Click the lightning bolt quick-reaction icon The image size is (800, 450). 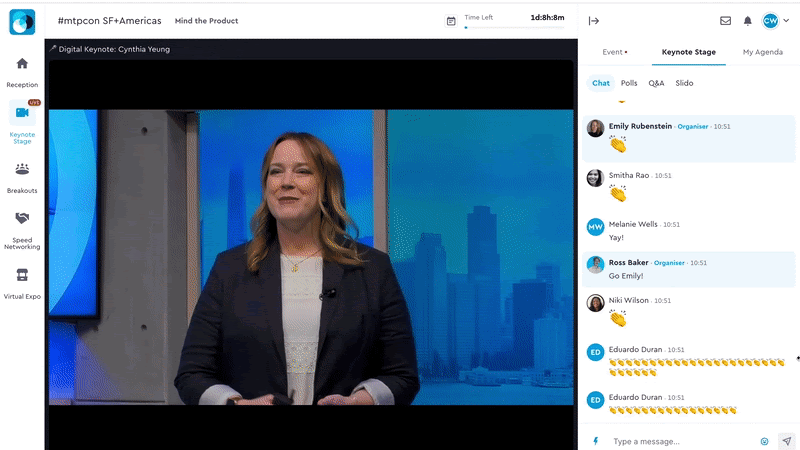click(596, 441)
